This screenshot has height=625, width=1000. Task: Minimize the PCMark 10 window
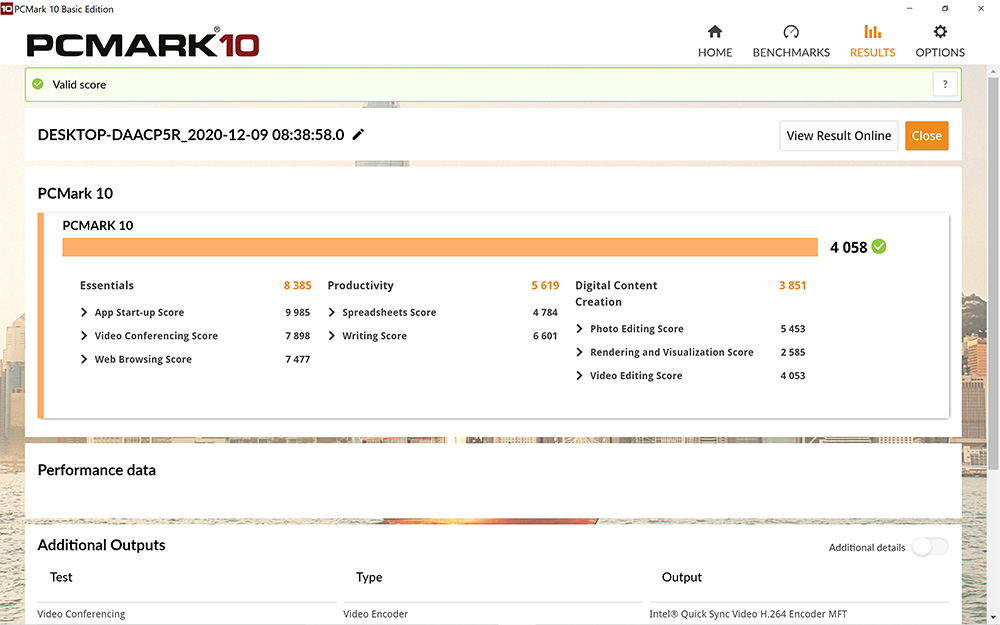(x=909, y=8)
